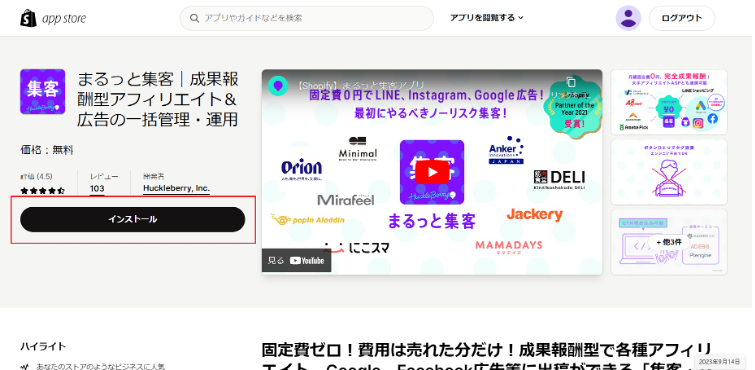Viewport: 755px width, 370px height.
Task: Click the black インストール button
Action: pos(132,219)
